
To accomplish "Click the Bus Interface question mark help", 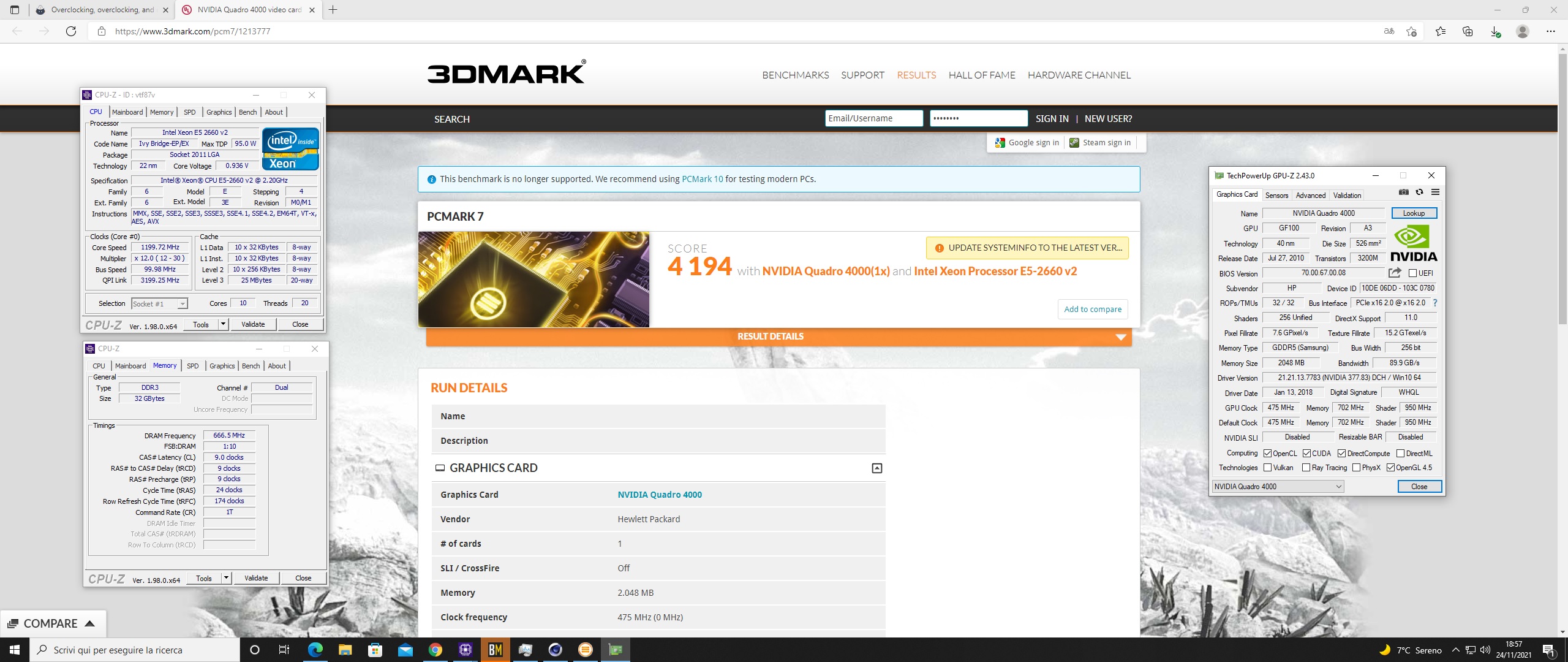I will click(x=1435, y=303).
